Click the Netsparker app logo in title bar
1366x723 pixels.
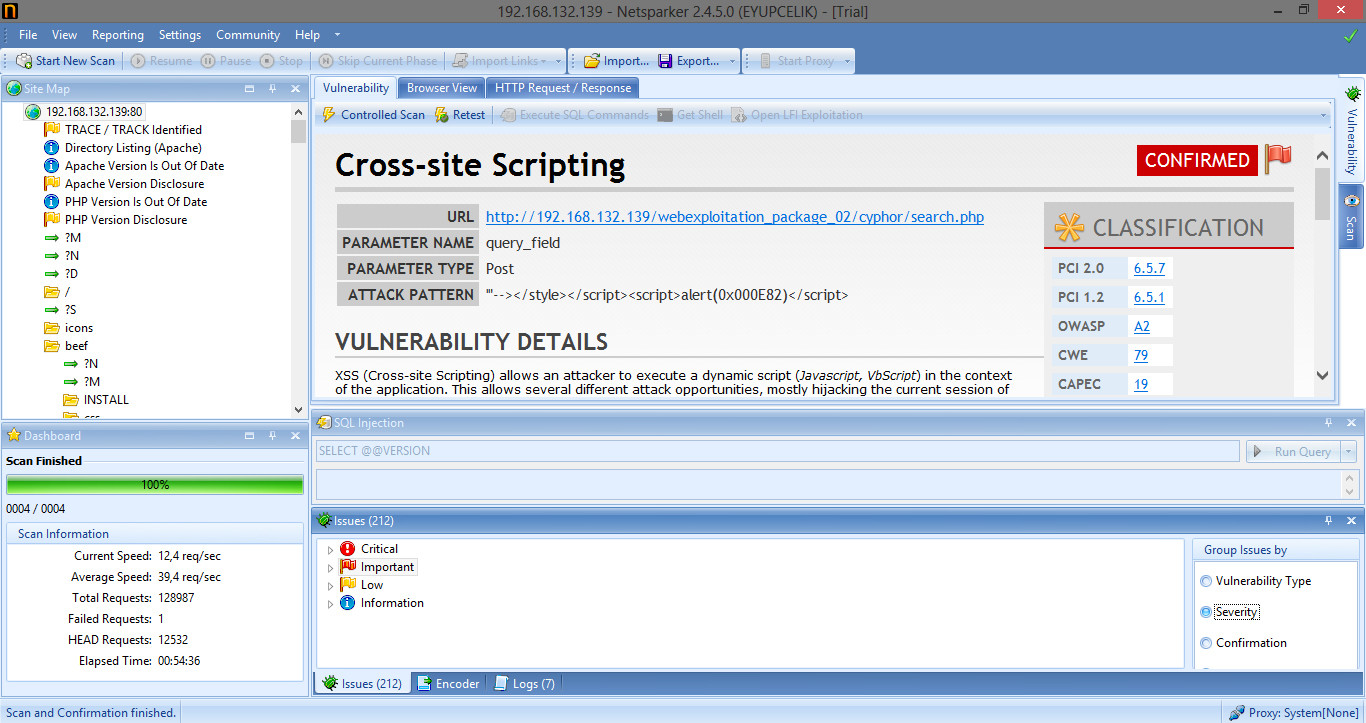(10, 10)
